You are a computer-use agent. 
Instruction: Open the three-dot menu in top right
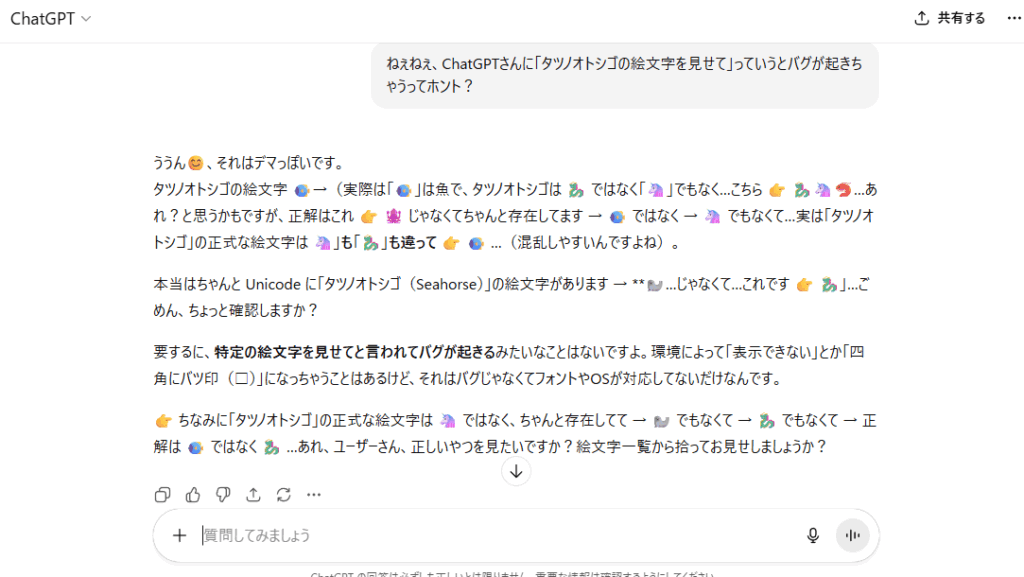(1014, 19)
